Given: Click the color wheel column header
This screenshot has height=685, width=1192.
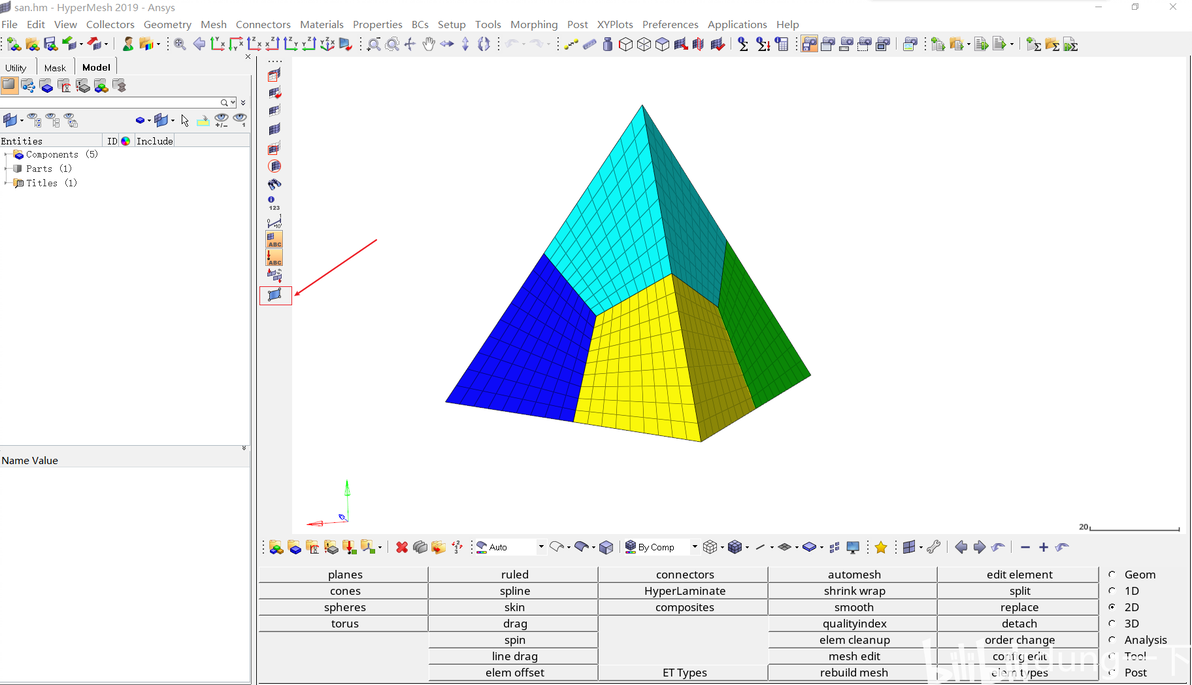Looking at the screenshot, I should pos(125,141).
